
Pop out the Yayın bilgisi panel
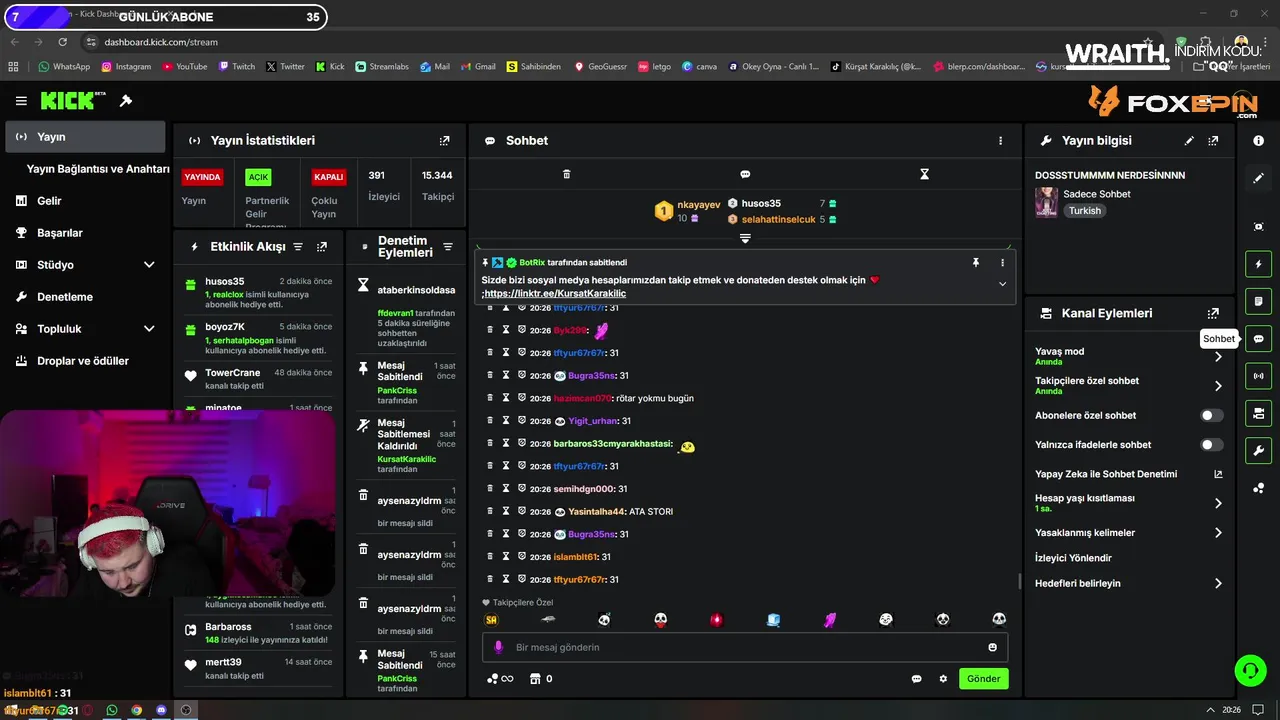(1214, 141)
